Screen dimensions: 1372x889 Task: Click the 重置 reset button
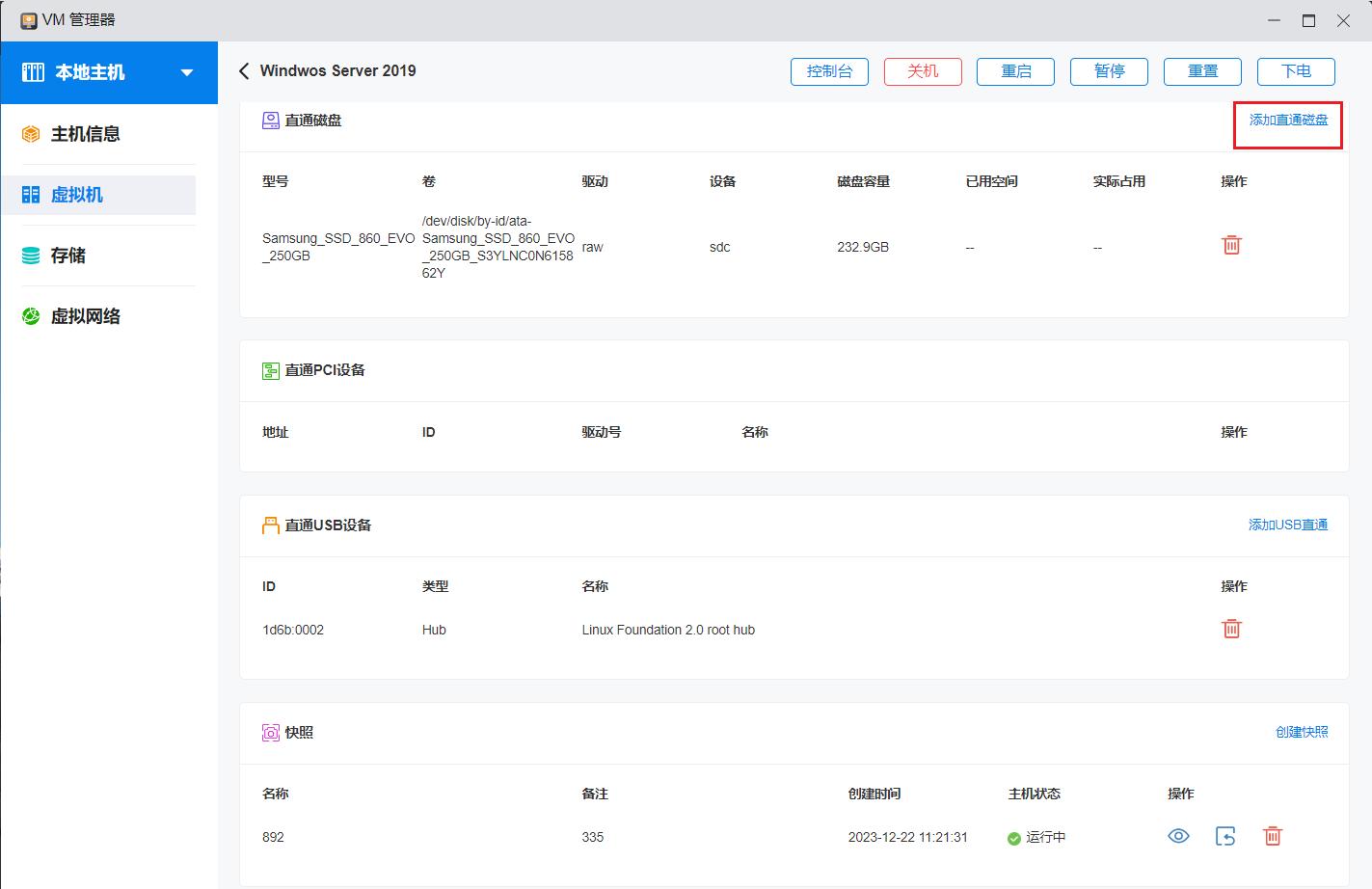(1202, 71)
